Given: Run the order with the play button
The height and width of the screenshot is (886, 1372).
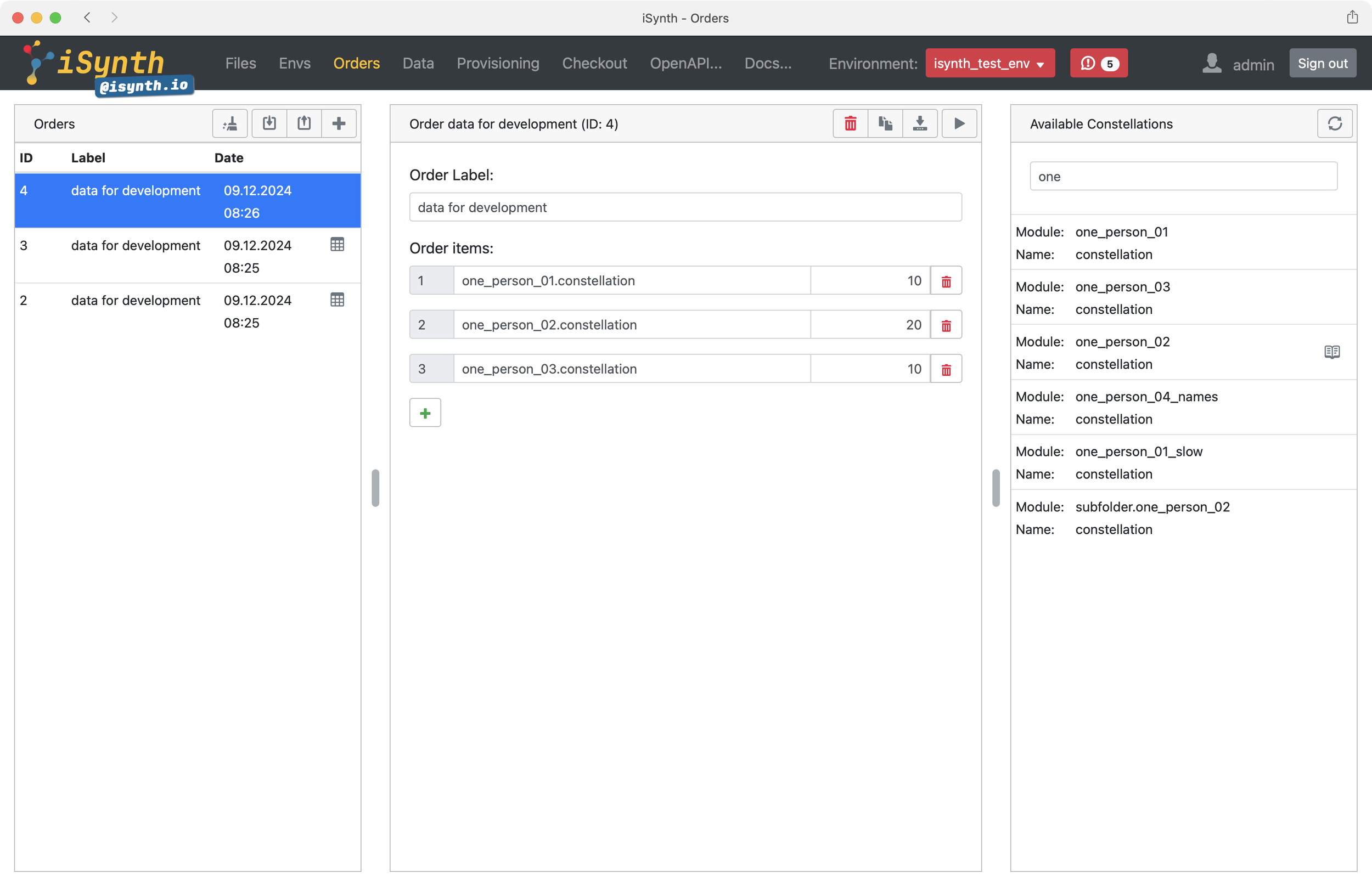Looking at the screenshot, I should click(959, 123).
